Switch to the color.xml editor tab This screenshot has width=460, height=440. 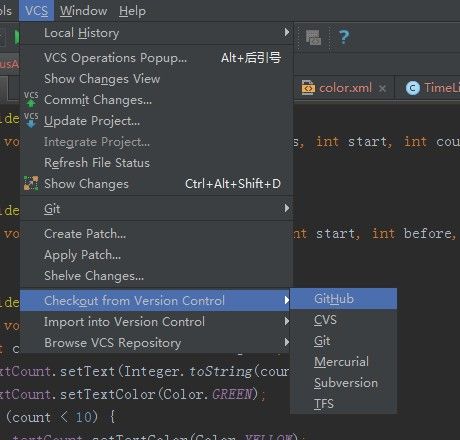click(x=344, y=88)
